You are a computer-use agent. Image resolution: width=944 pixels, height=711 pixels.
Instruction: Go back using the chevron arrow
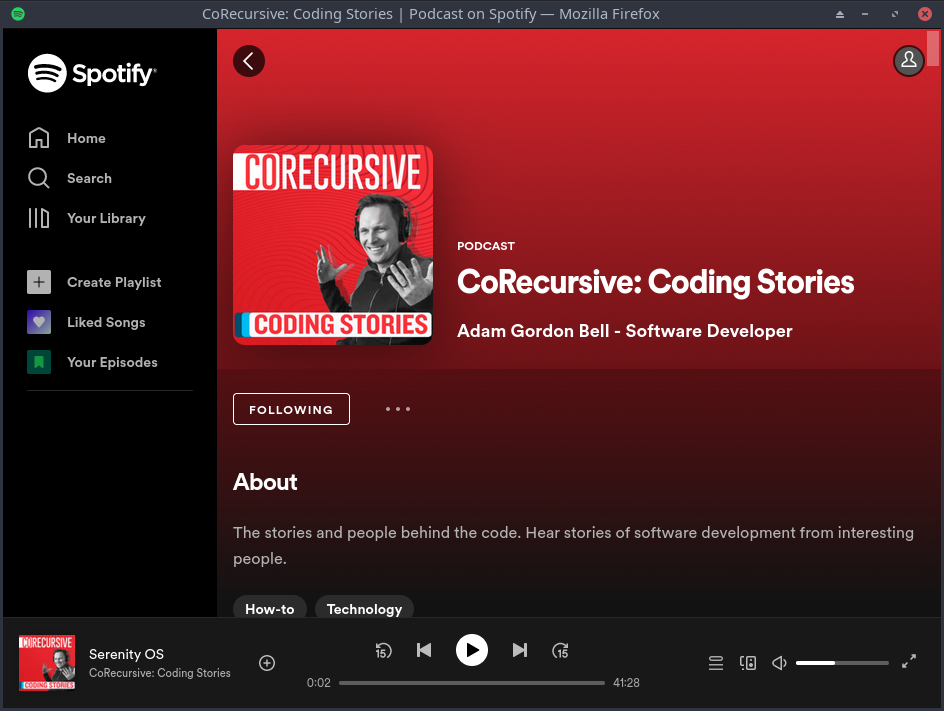pos(249,61)
